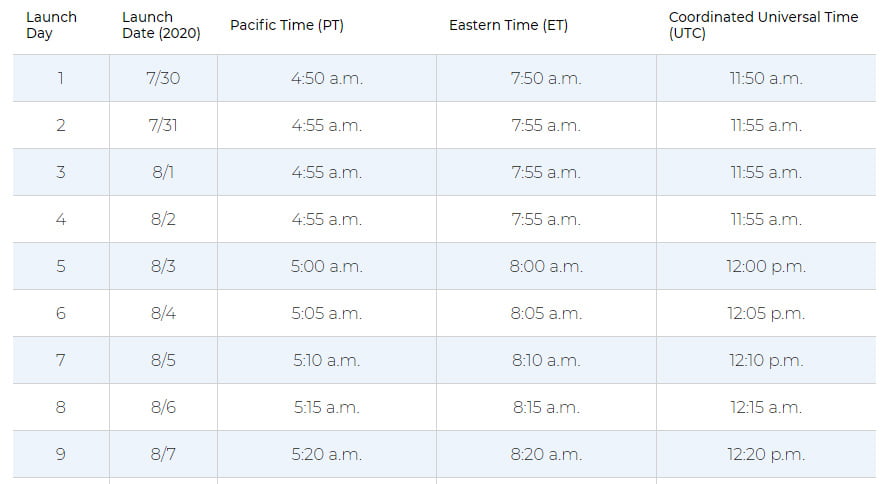Image resolution: width=886 pixels, height=484 pixels.
Task: Click the Launch Day column header
Action: tap(51, 25)
